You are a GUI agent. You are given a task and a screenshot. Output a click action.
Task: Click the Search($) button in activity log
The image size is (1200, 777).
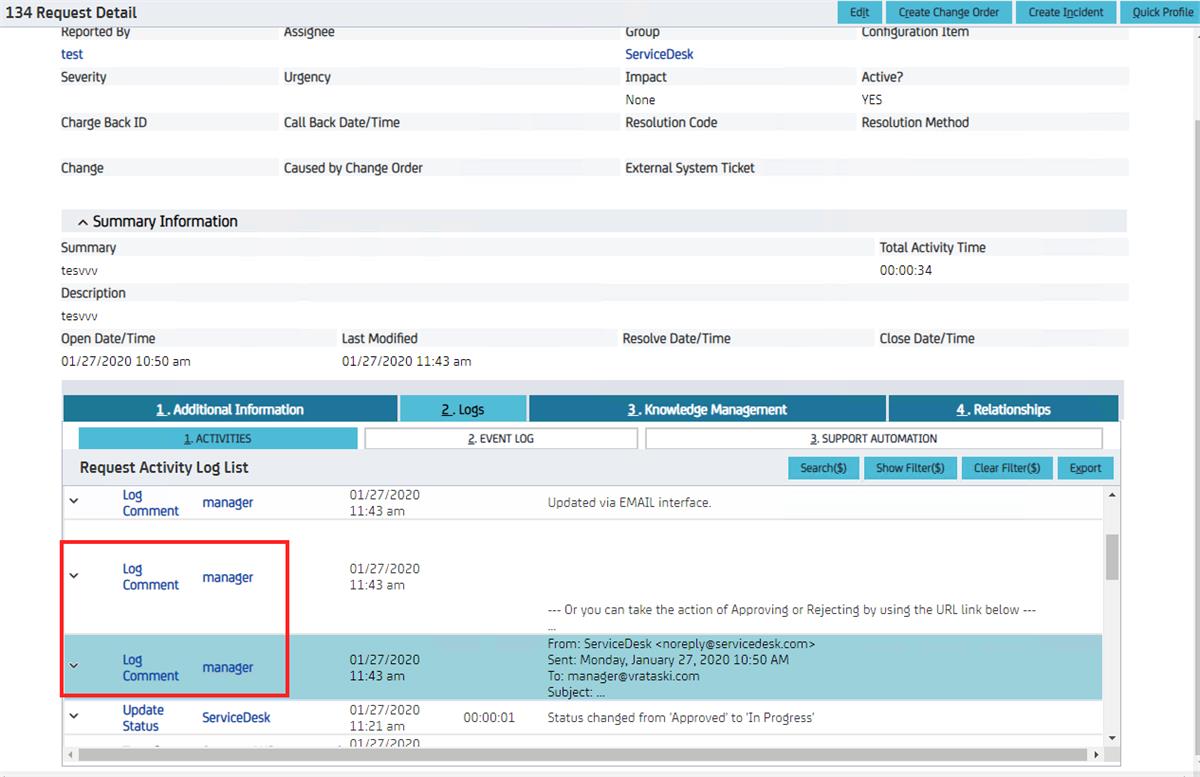[x=823, y=467]
